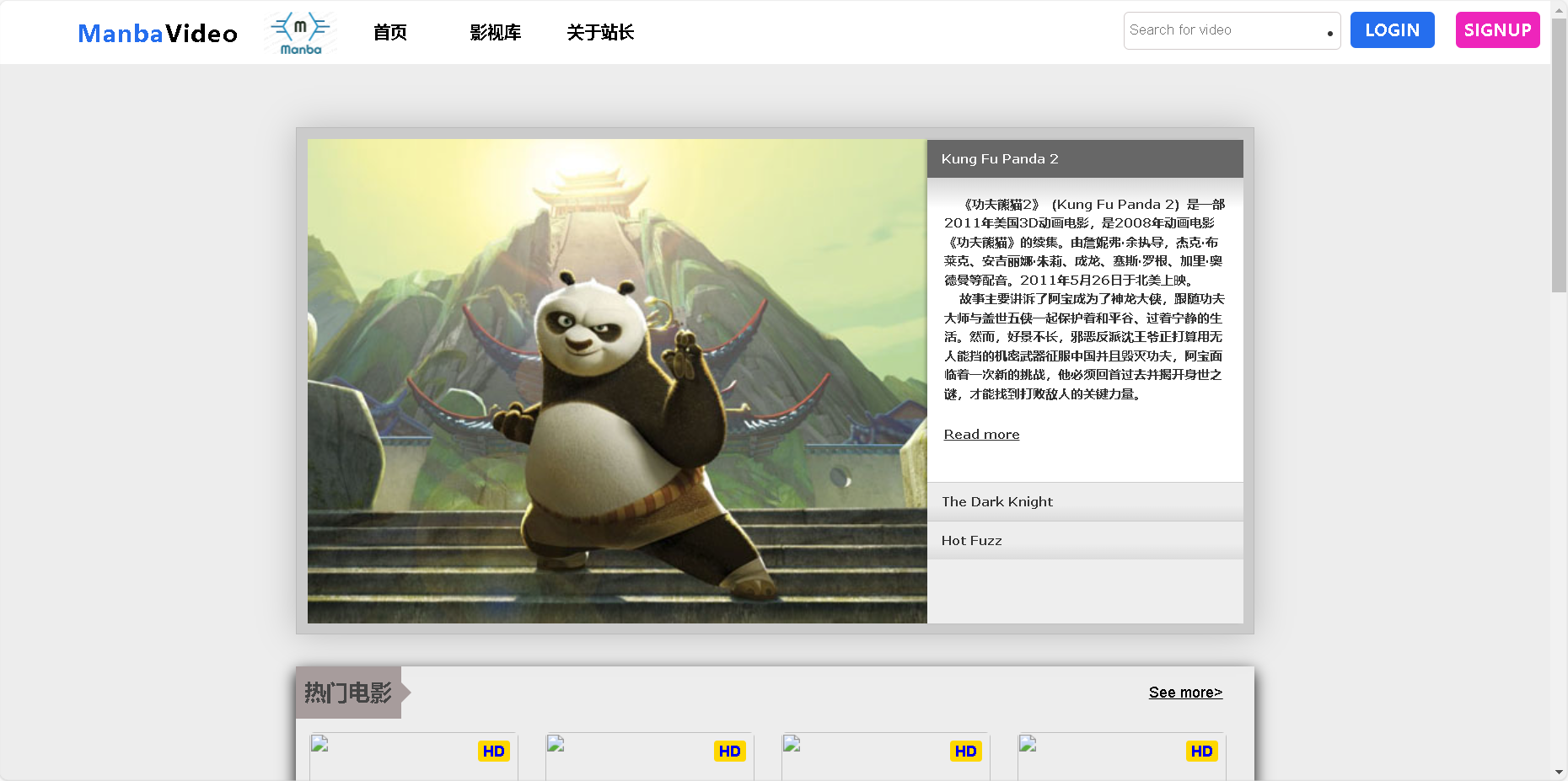Click the Manba logo icon
The width and height of the screenshot is (1568, 781).
click(301, 33)
